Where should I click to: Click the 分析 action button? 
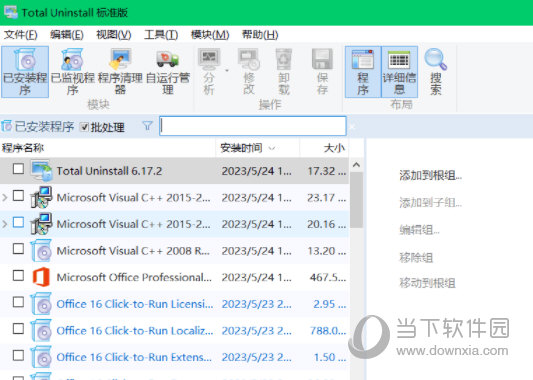click(x=209, y=72)
